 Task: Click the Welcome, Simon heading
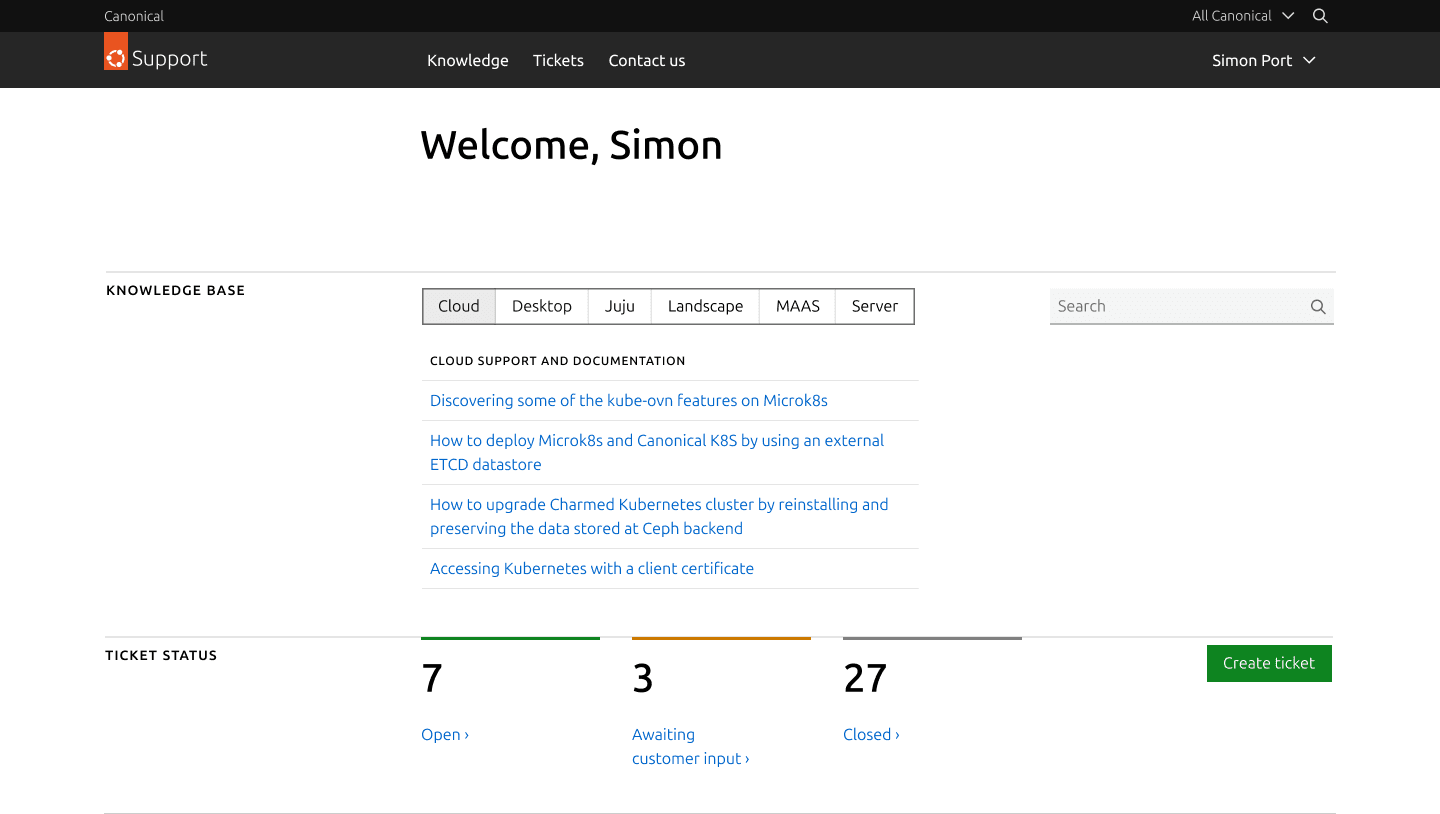point(571,145)
